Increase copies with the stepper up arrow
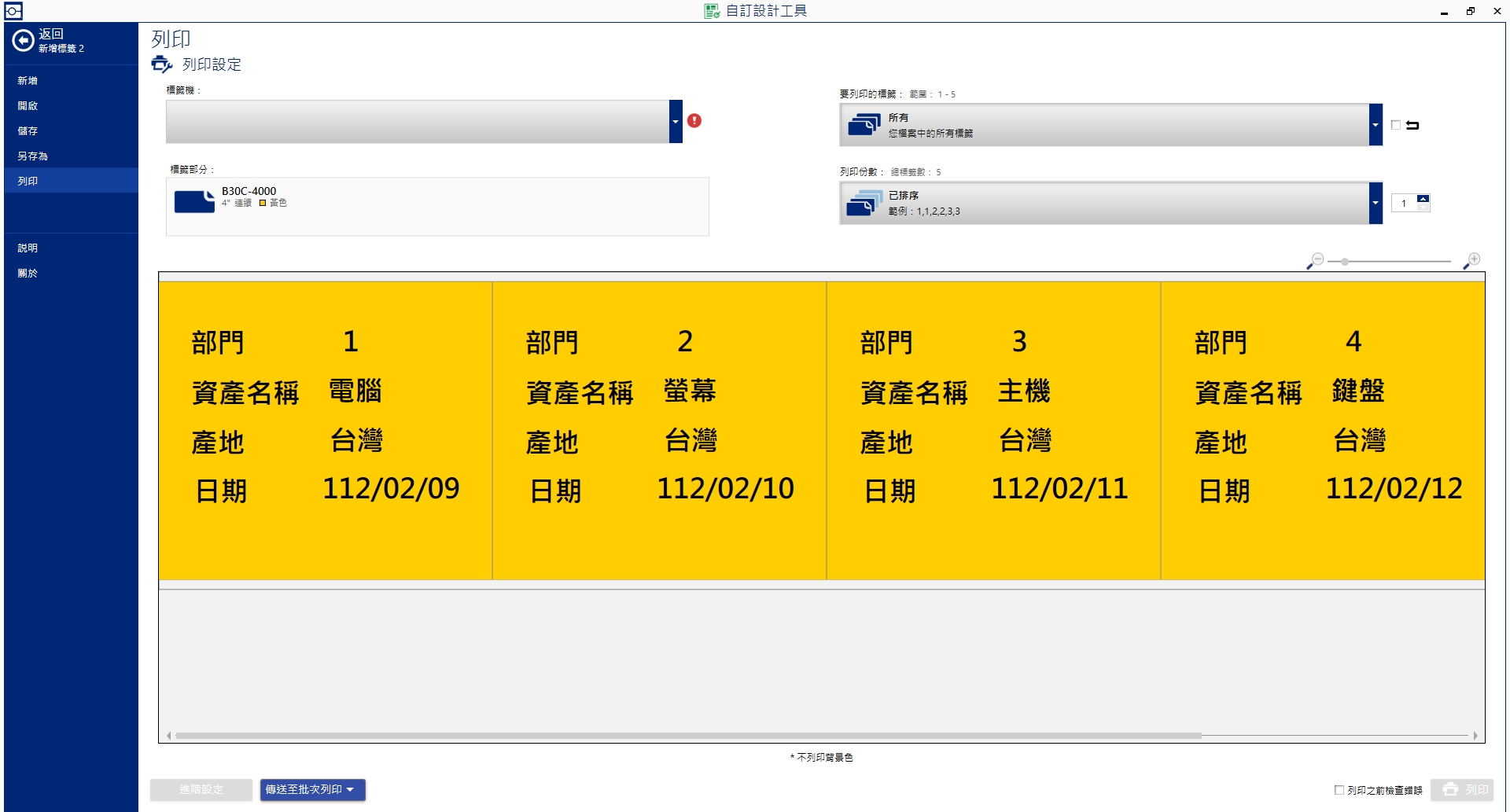Screen dimensions: 1510x812 click(x=1423, y=199)
